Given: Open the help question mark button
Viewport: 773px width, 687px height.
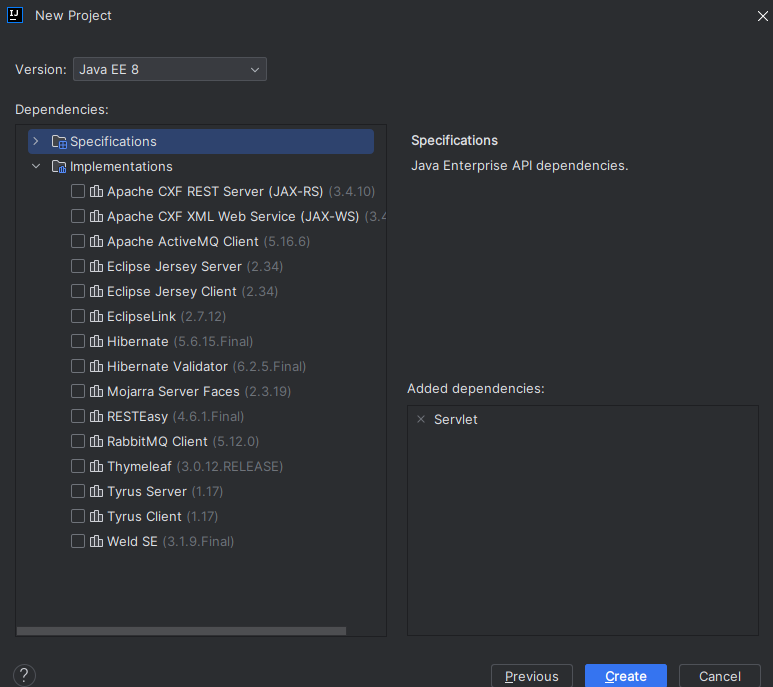Looking at the screenshot, I should tap(24, 675).
